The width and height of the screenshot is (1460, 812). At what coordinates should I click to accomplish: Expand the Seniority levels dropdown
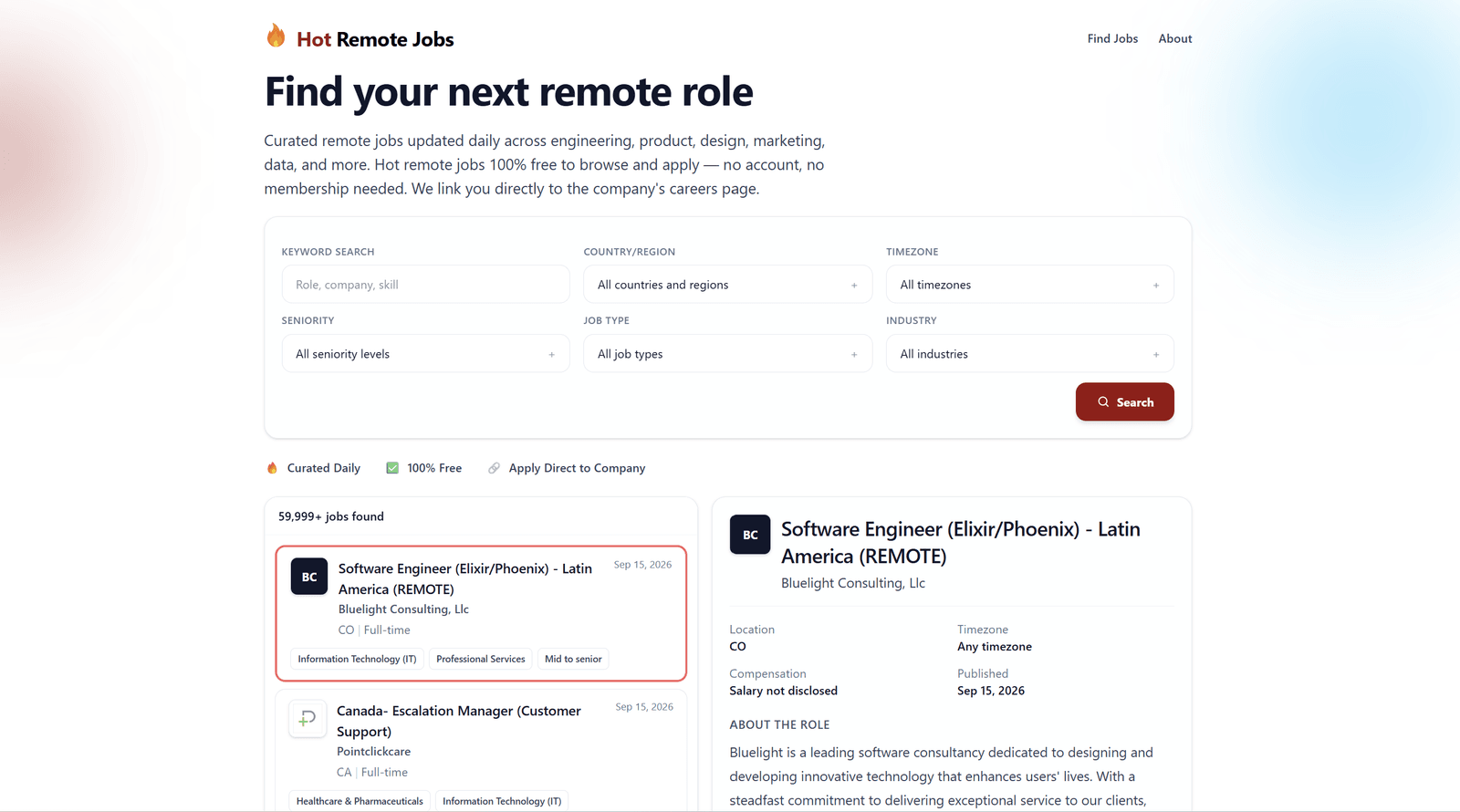(425, 354)
